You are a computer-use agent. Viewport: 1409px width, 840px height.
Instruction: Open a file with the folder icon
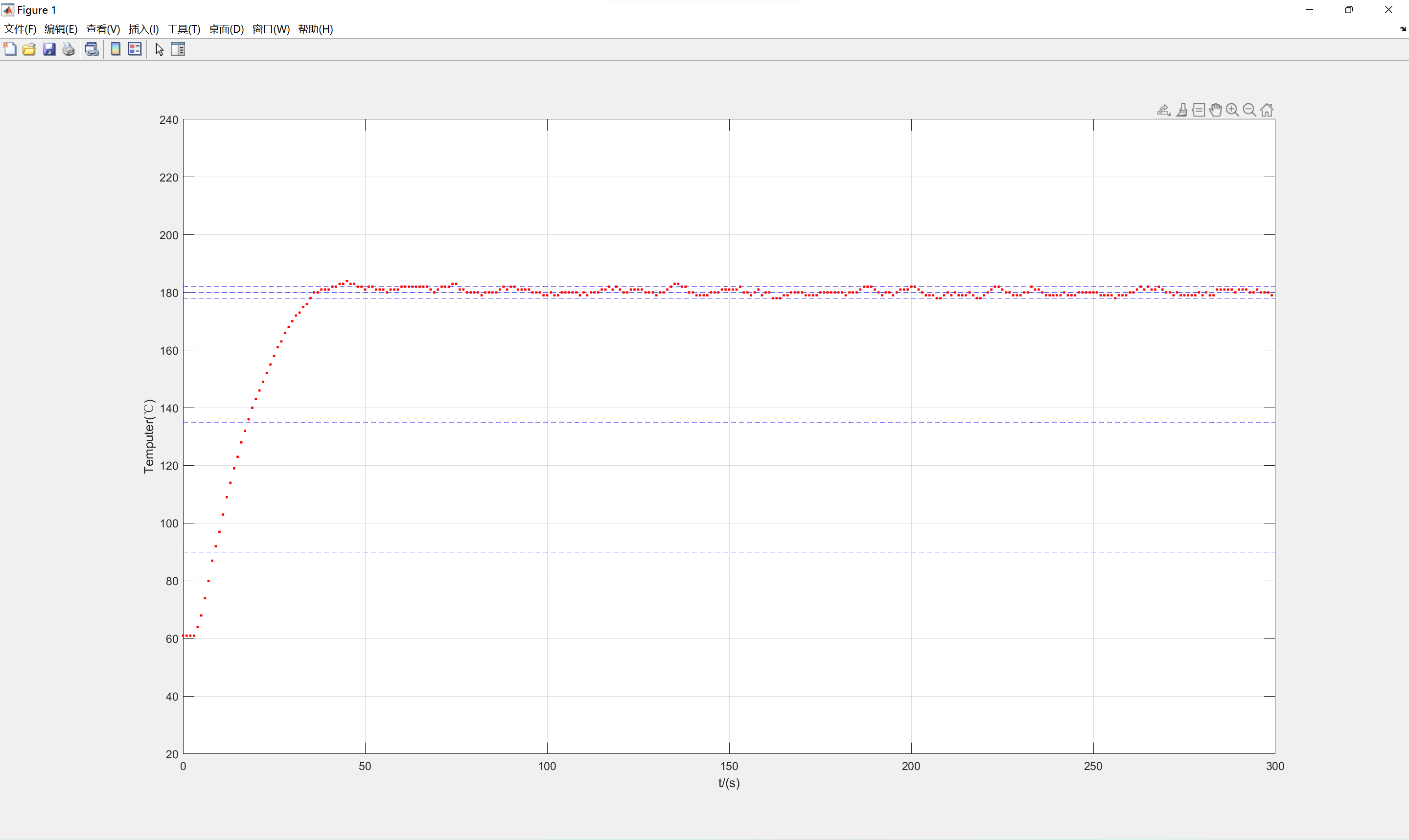click(29, 49)
